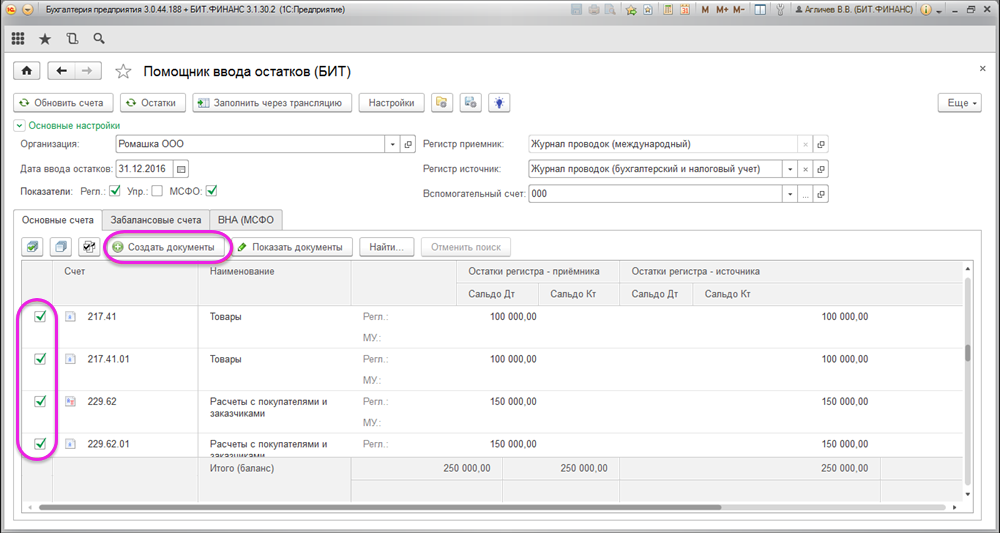Image resolution: width=1000 pixels, height=533 pixels.
Task: Click the search magnifier icon
Action: 98,39
